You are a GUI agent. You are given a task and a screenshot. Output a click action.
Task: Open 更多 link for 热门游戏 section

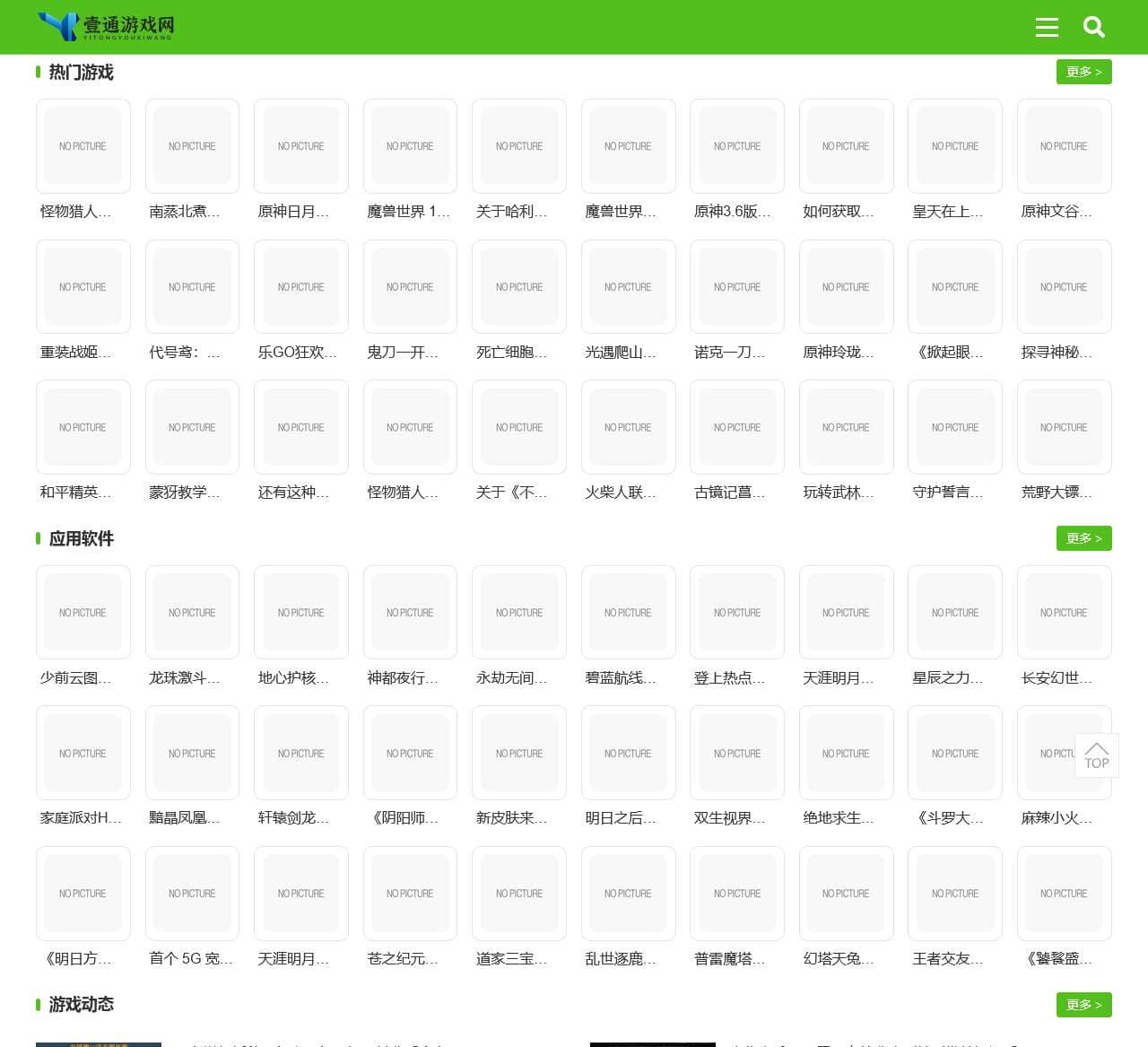click(1083, 72)
